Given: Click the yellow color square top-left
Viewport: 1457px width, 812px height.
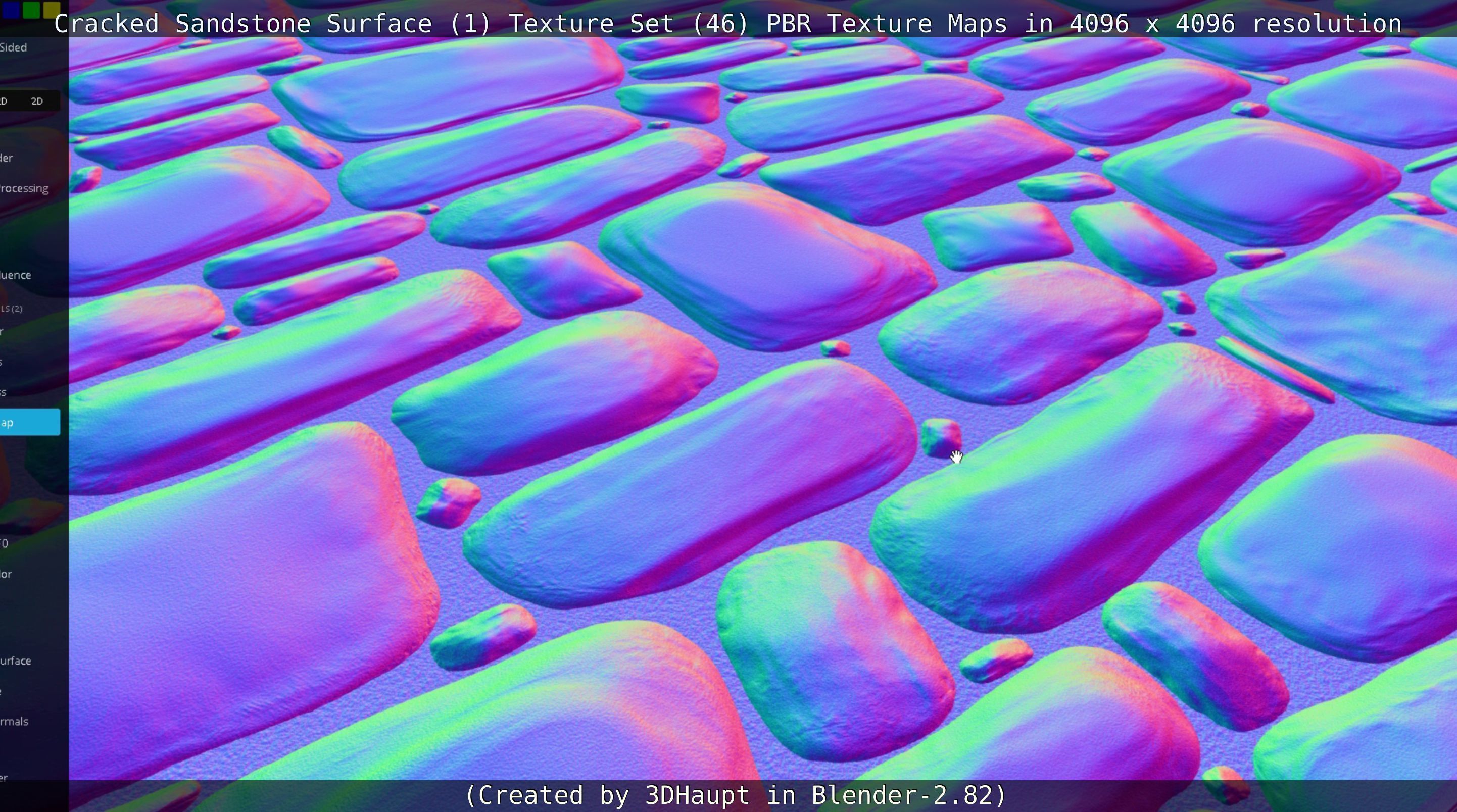Looking at the screenshot, I should click(52, 9).
